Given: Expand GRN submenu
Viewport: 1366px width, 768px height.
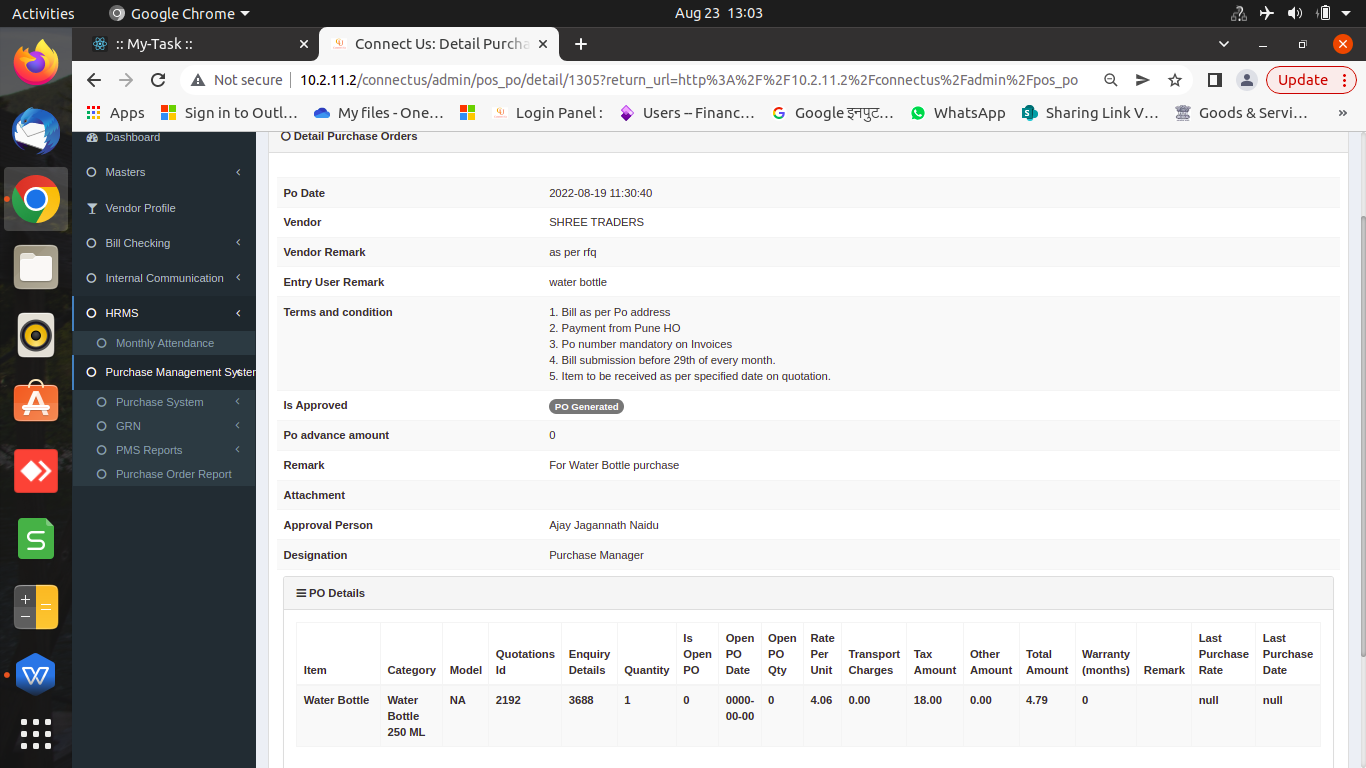Looking at the screenshot, I should pyautogui.click(x=164, y=426).
